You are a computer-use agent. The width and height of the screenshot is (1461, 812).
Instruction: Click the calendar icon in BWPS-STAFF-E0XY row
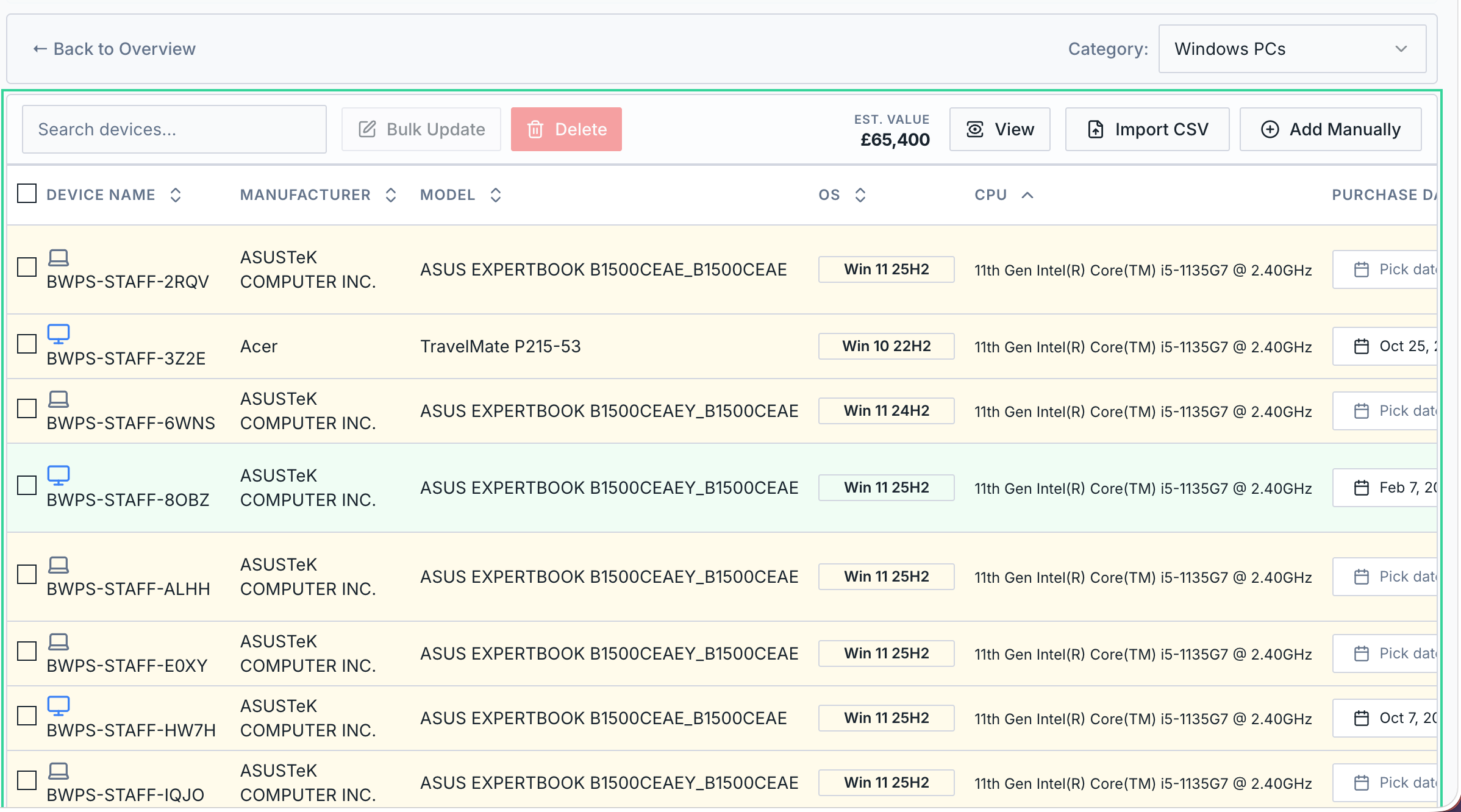1362,654
